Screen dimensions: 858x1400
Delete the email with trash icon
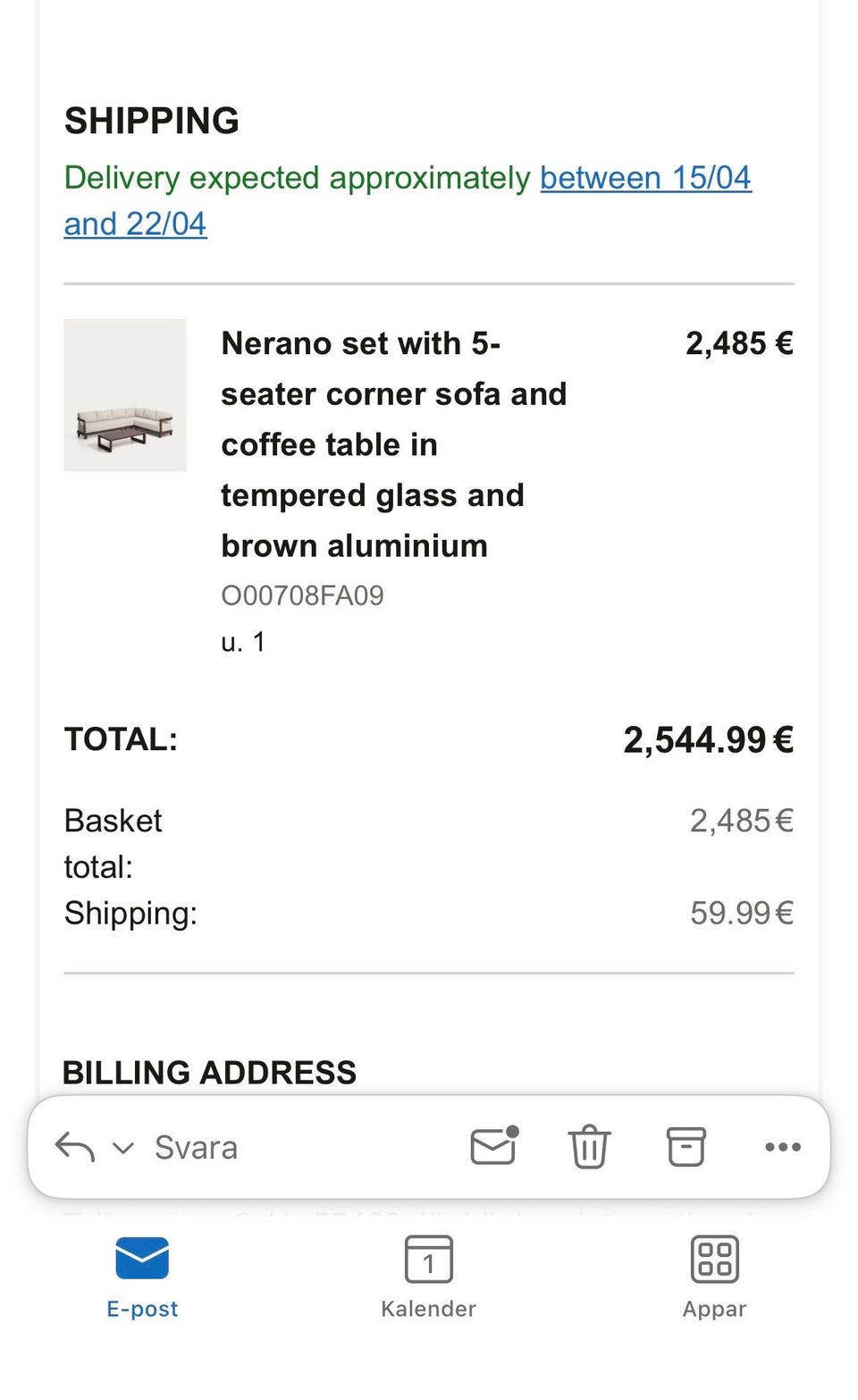(589, 1147)
